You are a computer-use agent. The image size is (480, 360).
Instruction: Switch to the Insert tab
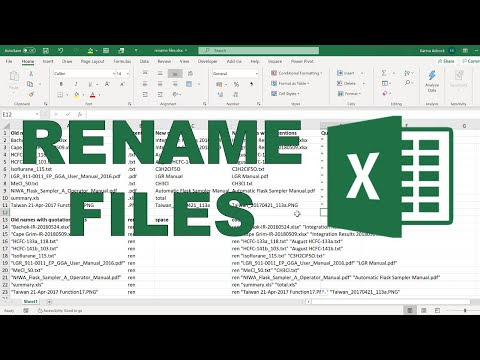48,61
